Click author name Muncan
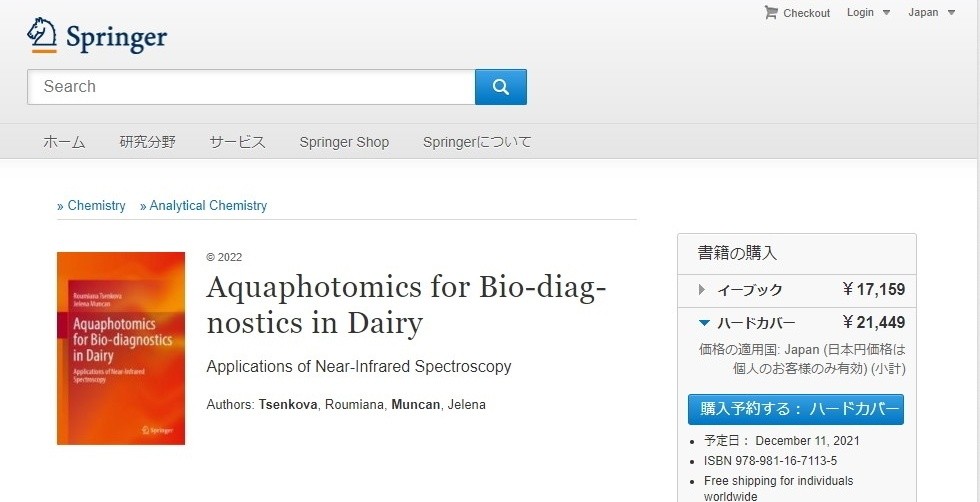 click(416, 404)
